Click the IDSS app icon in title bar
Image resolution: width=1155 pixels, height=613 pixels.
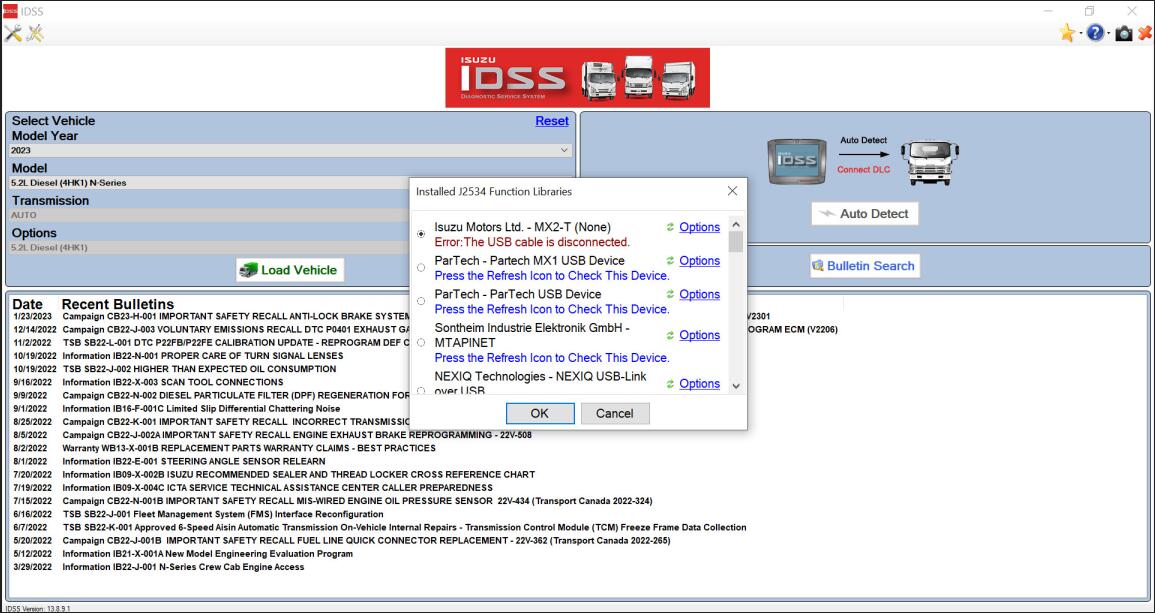[x=10, y=11]
